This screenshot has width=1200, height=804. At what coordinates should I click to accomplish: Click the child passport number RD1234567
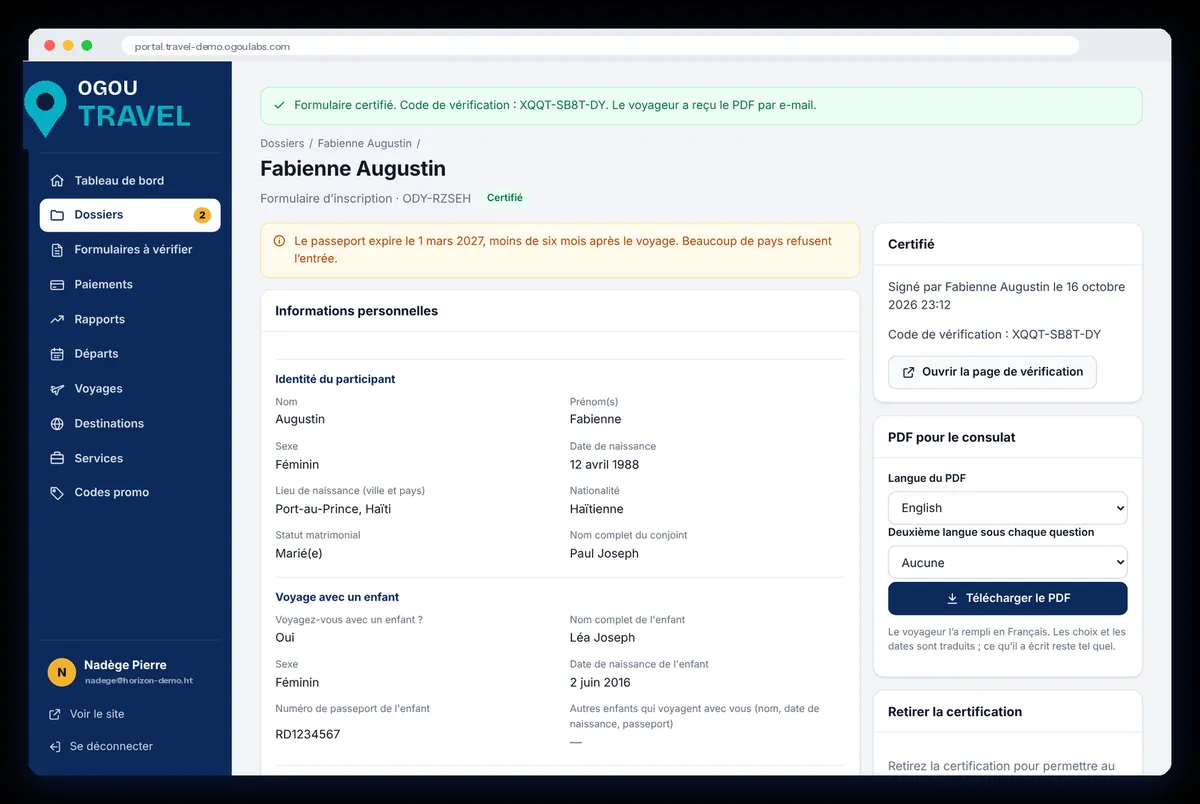(x=308, y=734)
